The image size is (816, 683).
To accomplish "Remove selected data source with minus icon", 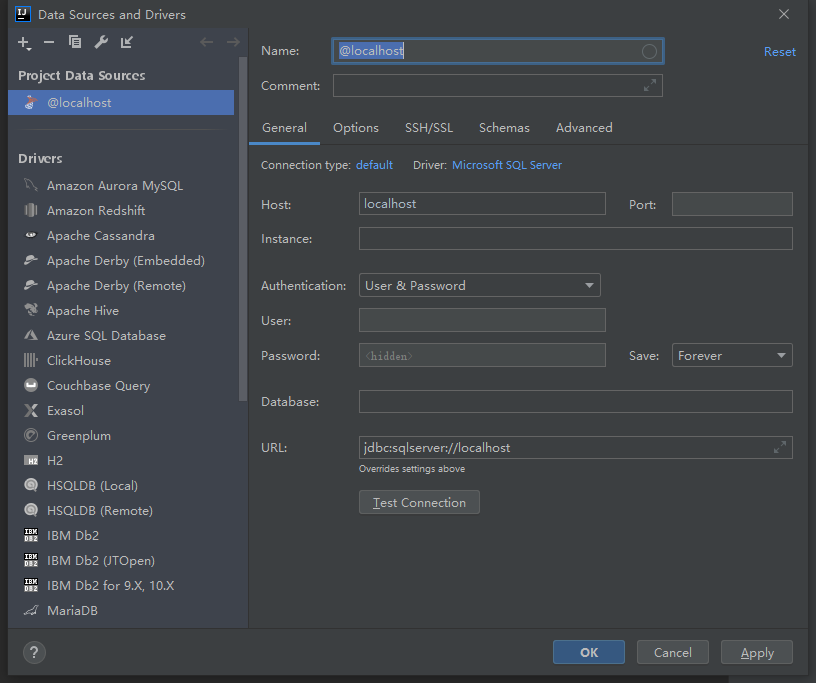I will 49,42.
